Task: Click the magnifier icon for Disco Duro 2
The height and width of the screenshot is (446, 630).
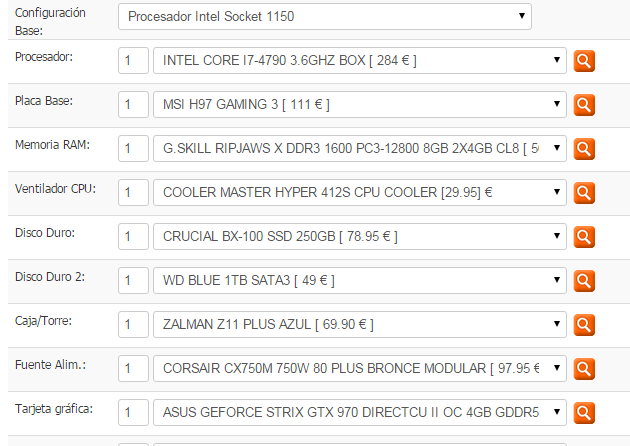Action: 584,281
